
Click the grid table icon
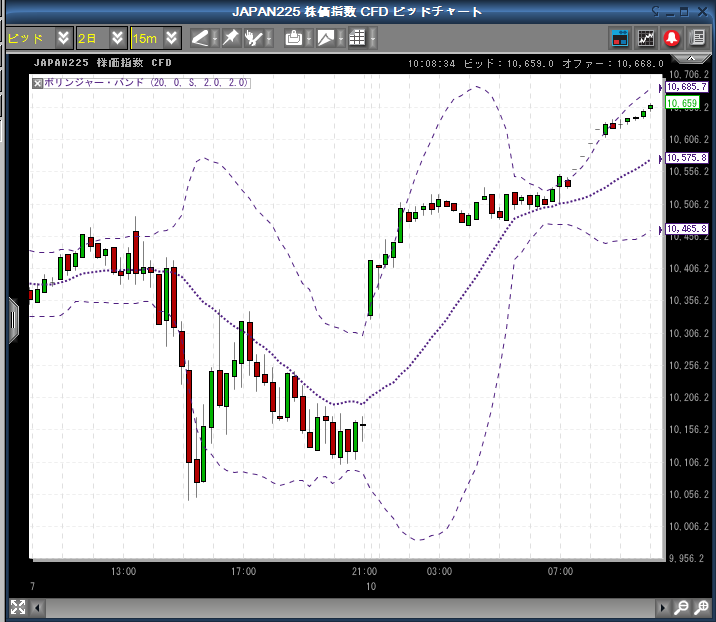click(x=357, y=38)
